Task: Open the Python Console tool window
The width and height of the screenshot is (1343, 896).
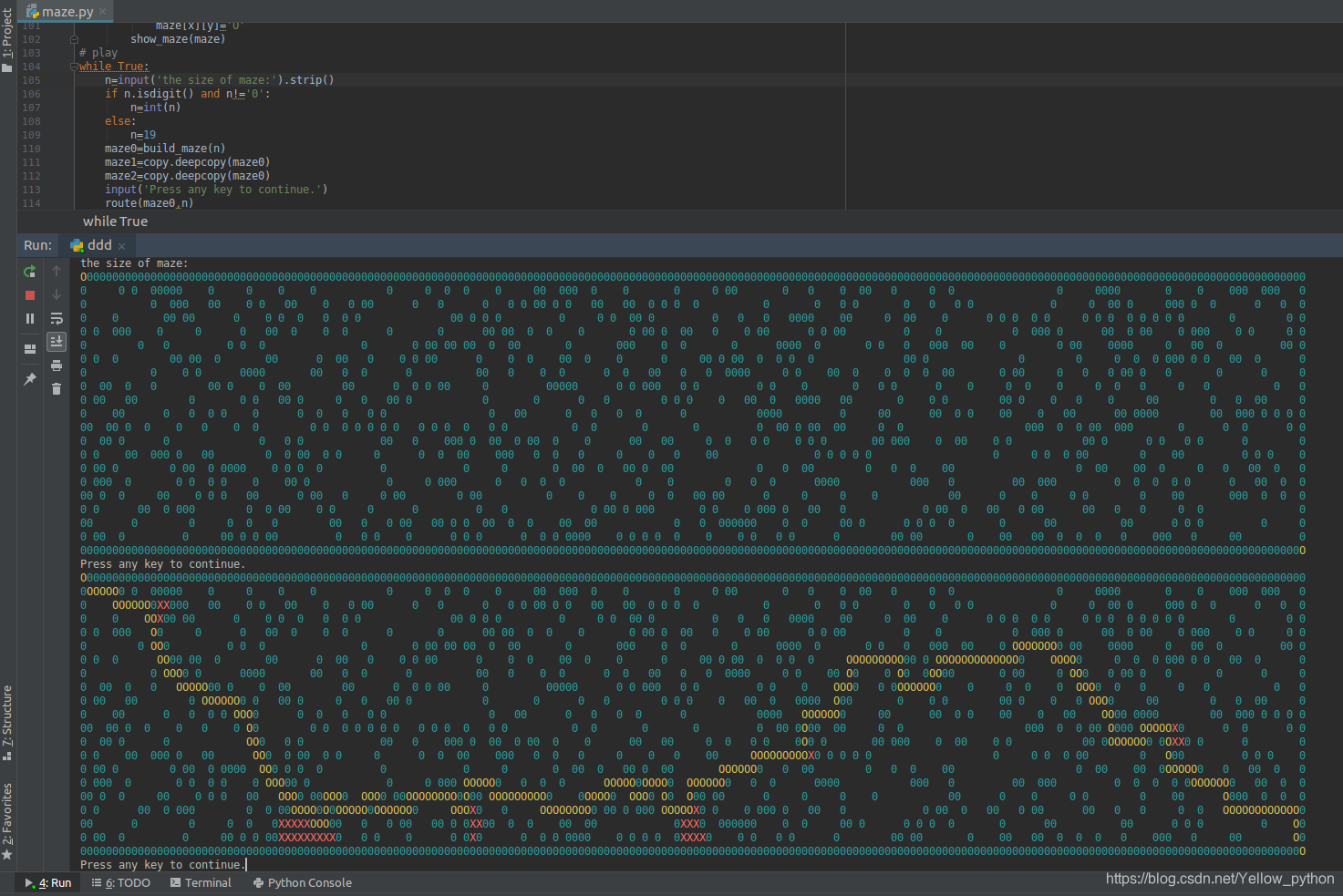Action: pyautogui.click(x=302, y=882)
